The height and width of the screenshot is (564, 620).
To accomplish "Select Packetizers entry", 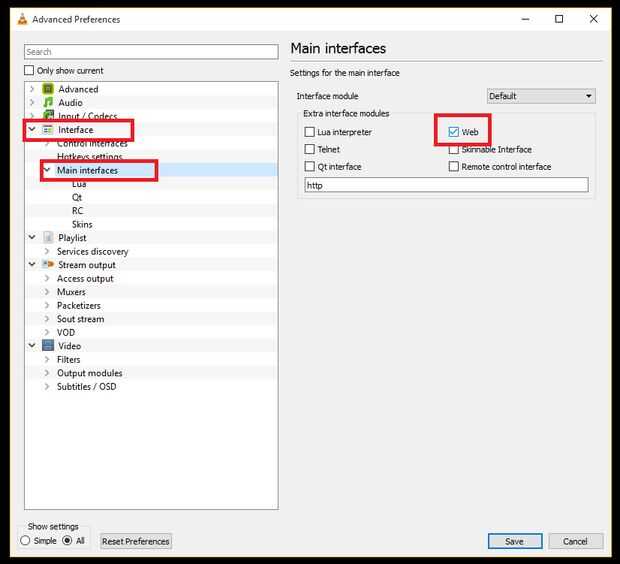I will pyautogui.click(x=79, y=305).
